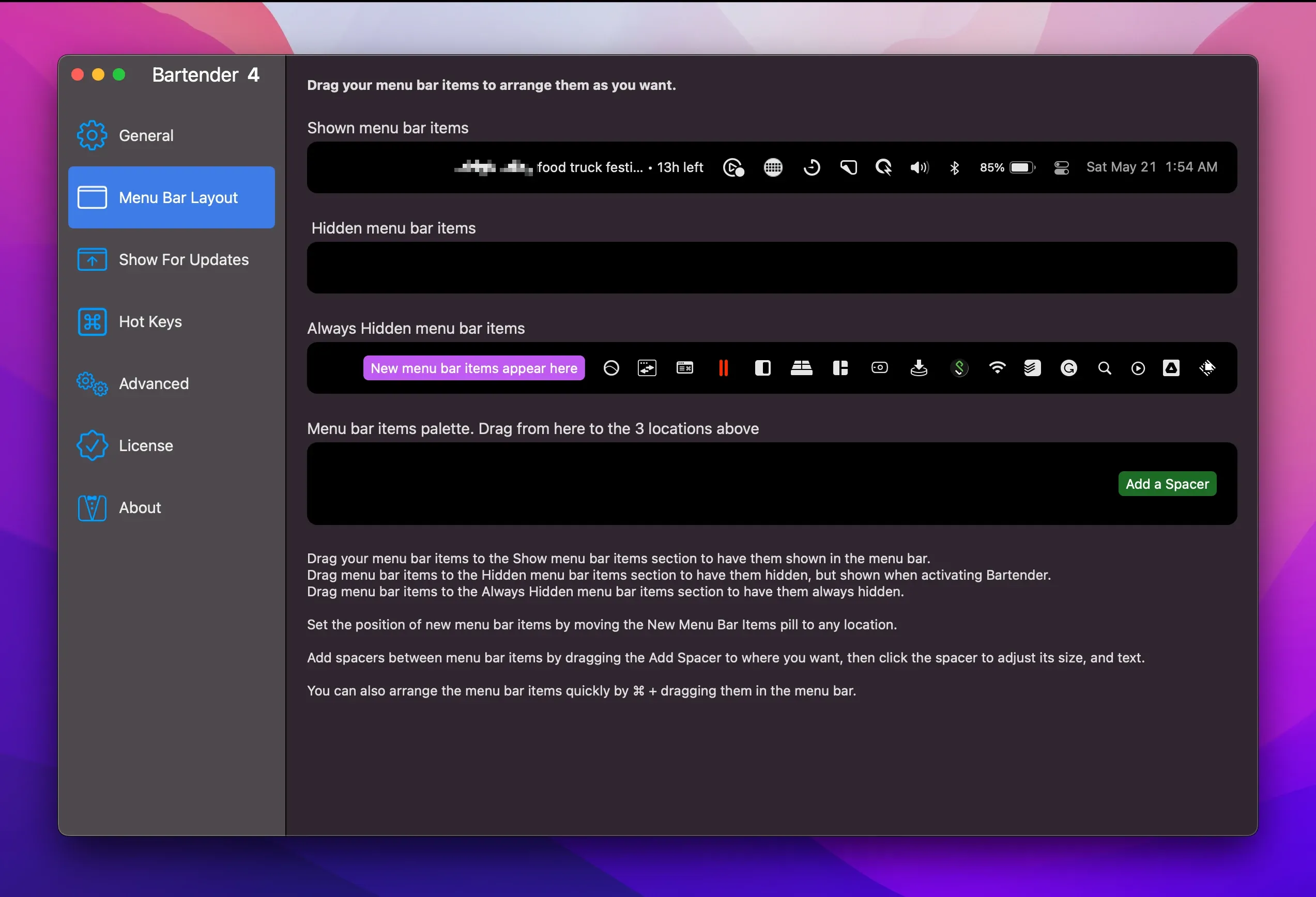
Task: Select the Google Drive triangle icon
Action: (1171, 368)
